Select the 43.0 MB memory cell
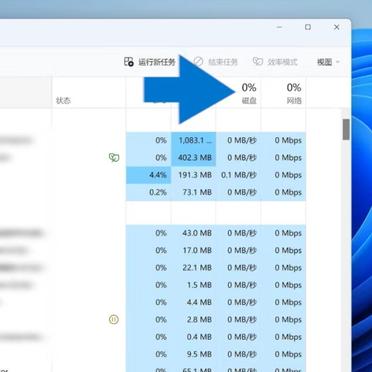 193,233
